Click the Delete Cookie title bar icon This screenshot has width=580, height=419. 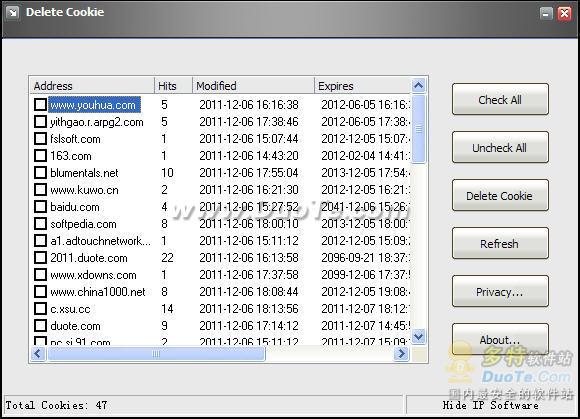[13, 13]
